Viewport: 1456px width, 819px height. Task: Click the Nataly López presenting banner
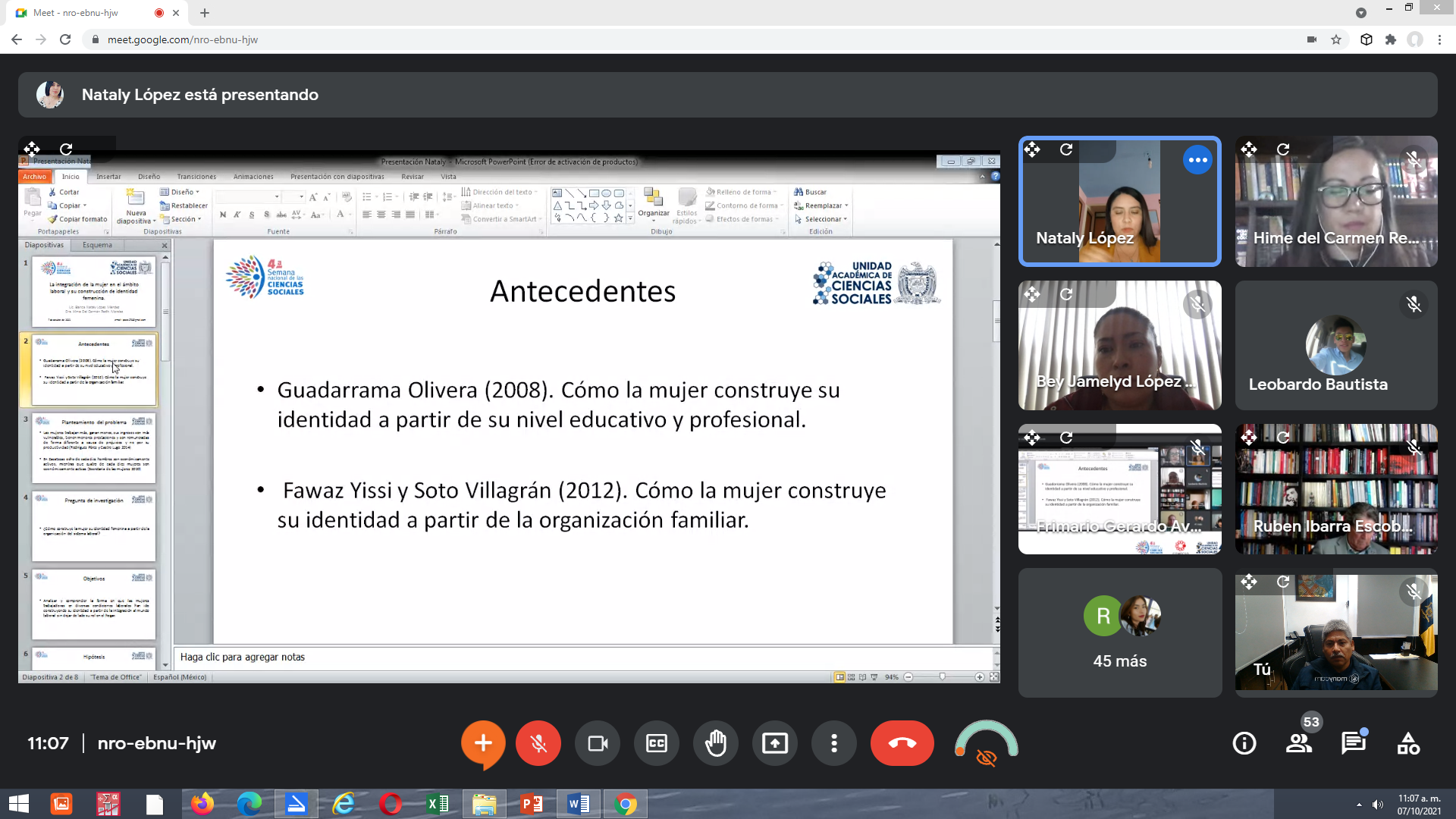click(x=728, y=95)
